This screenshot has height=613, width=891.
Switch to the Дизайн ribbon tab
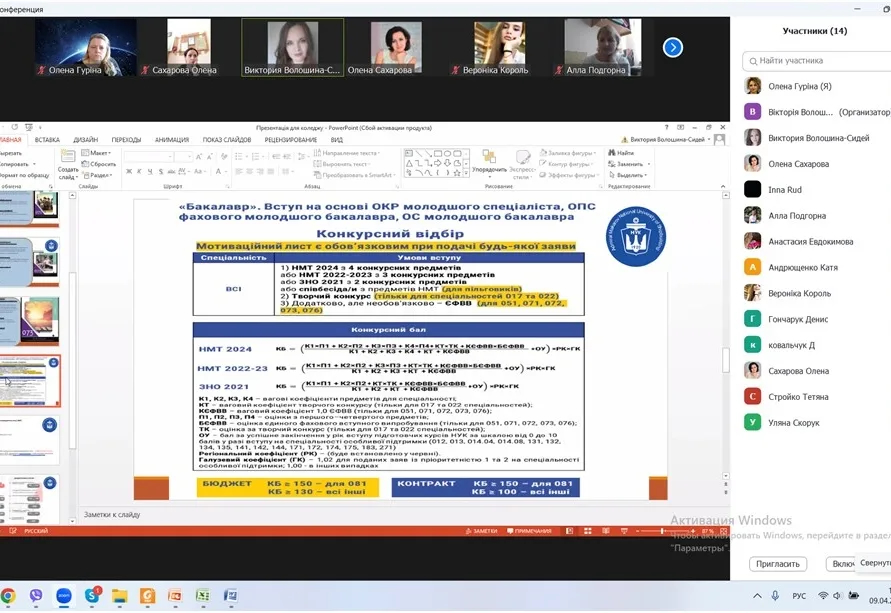pos(85,140)
